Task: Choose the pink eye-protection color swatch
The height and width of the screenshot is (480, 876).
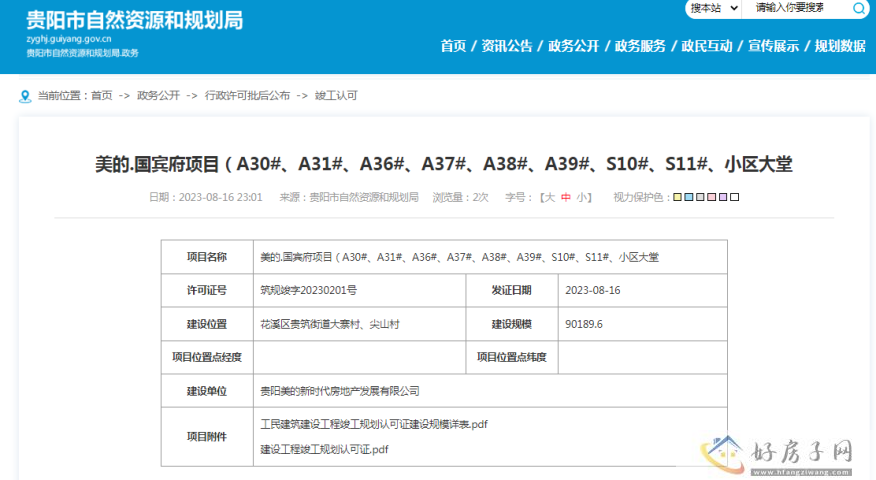Action: (x=712, y=197)
